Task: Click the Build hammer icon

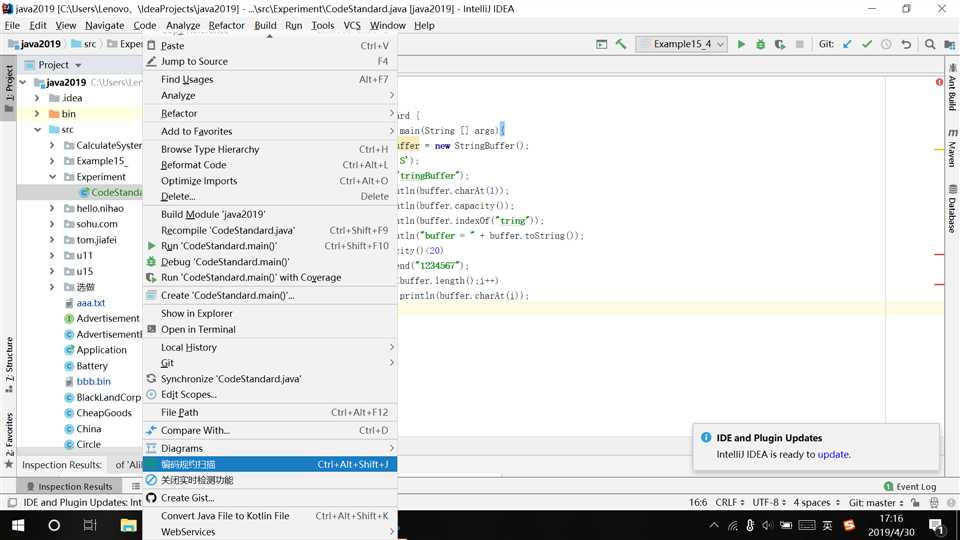Action: tap(621, 44)
